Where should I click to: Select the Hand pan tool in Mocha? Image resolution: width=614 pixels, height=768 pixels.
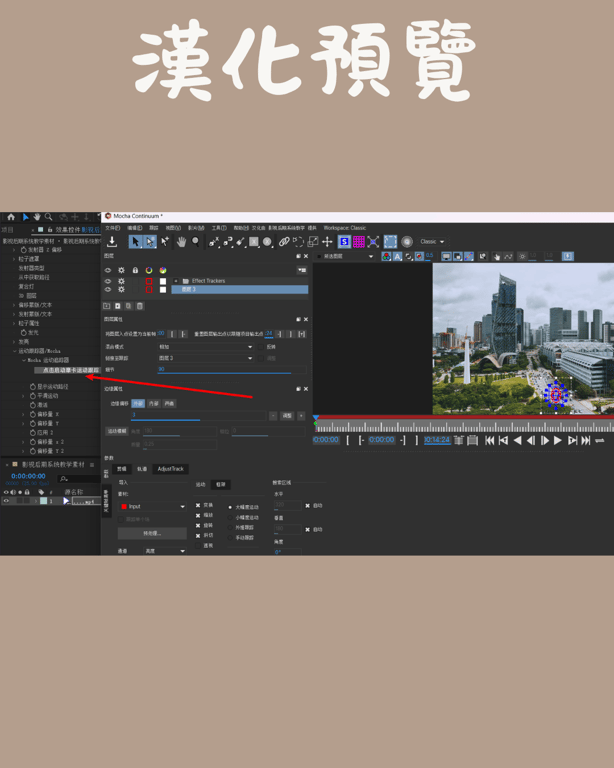click(181, 241)
